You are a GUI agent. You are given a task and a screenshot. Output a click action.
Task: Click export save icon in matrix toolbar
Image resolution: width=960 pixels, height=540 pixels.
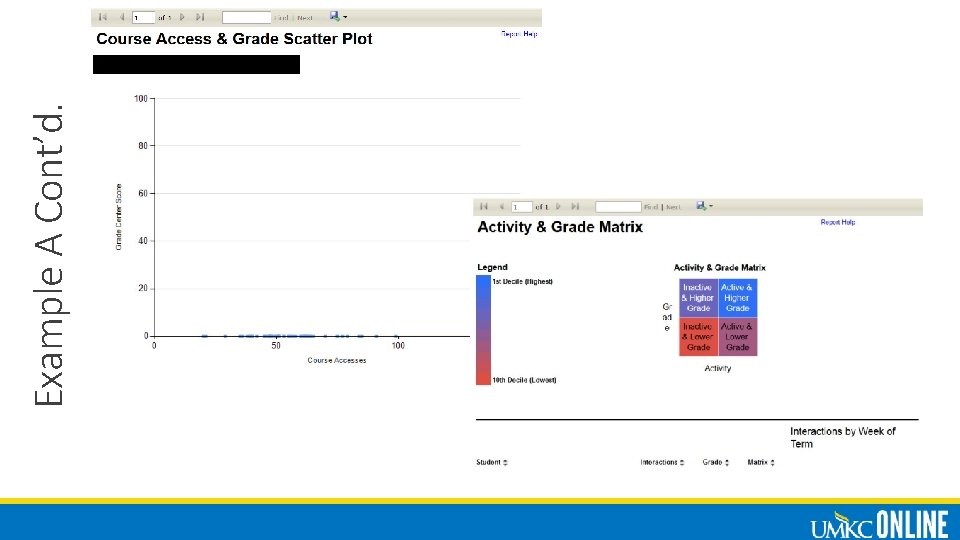[x=701, y=206]
